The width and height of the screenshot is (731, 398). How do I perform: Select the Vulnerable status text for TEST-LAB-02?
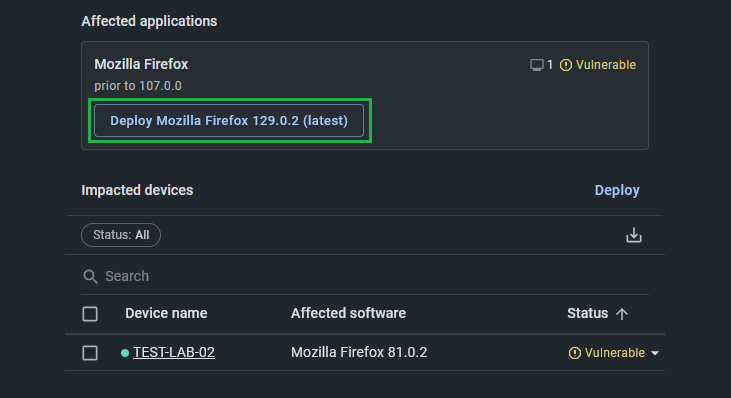pyautogui.click(x=615, y=353)
